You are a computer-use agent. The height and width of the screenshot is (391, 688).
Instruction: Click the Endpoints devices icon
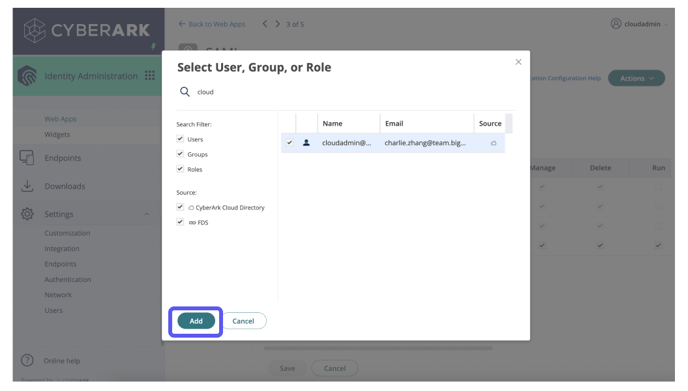pos(27,158)
